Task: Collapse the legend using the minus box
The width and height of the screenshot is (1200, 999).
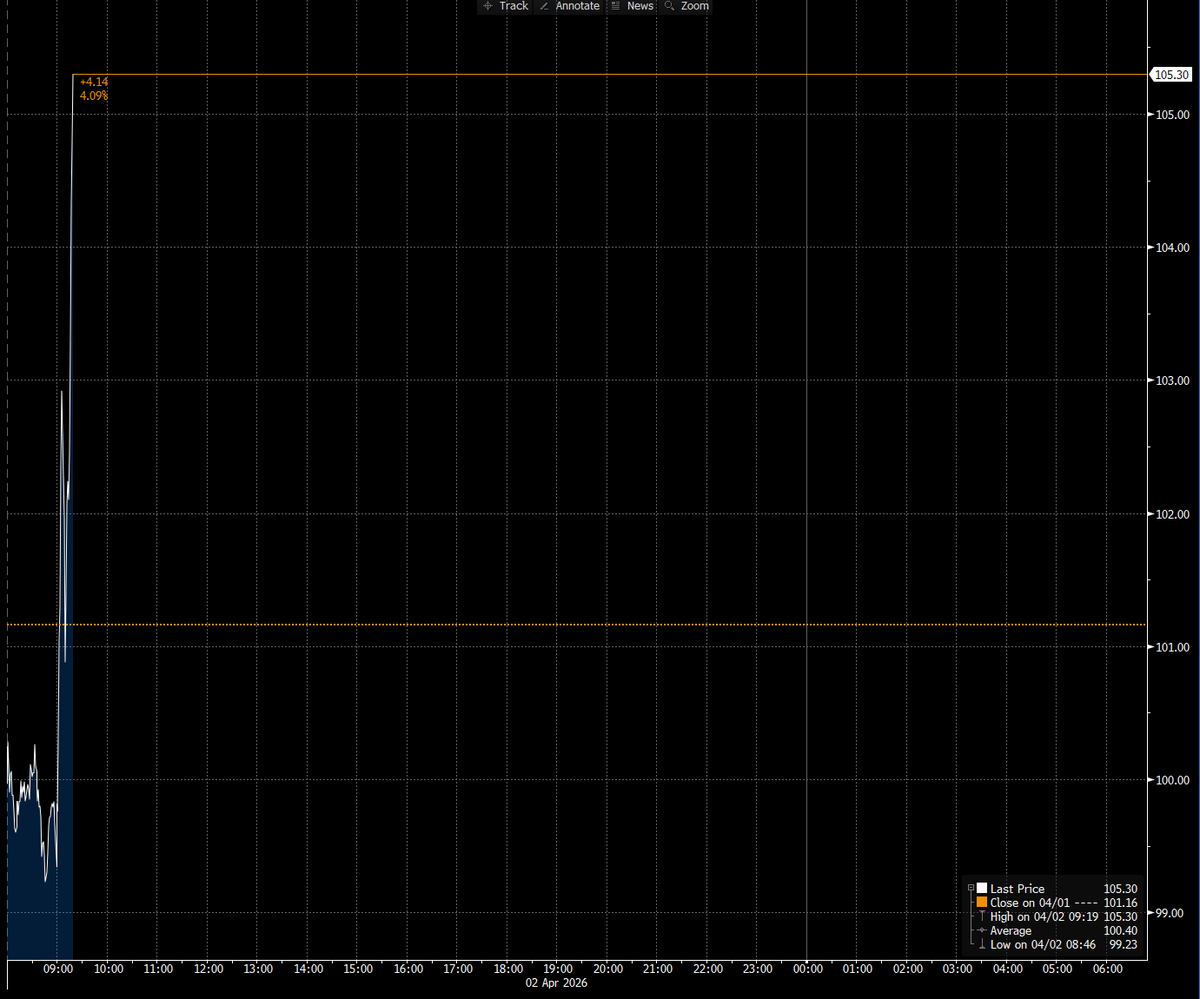Action: 971,888
